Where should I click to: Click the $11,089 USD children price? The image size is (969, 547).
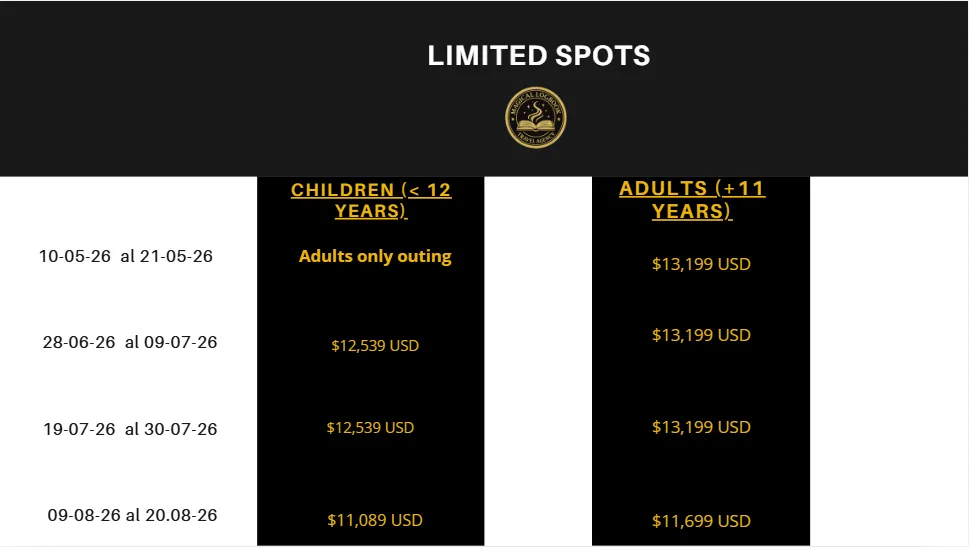(375, 520)
